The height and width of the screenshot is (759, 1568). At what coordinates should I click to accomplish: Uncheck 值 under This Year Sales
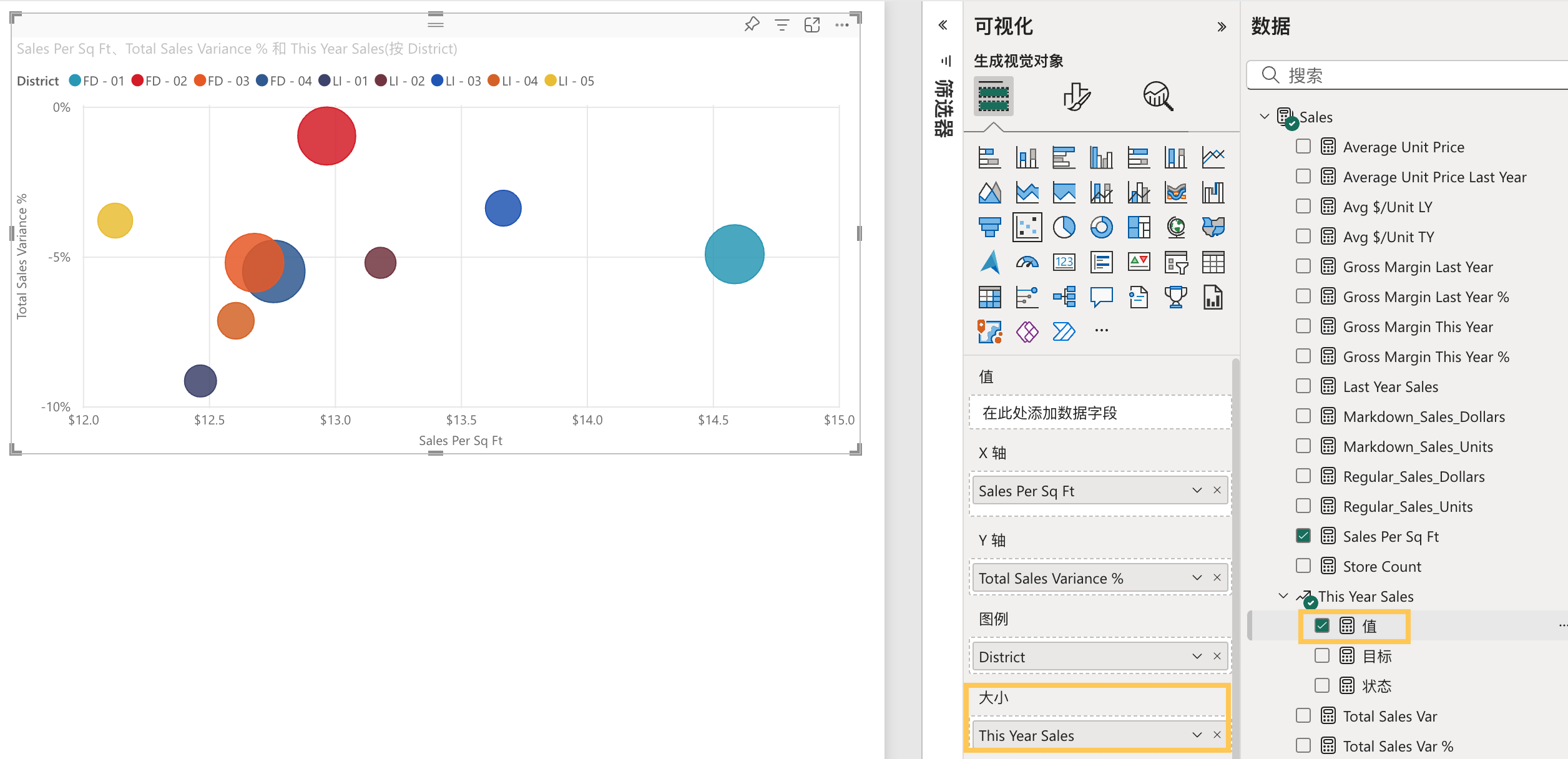tap(1321, 625)
